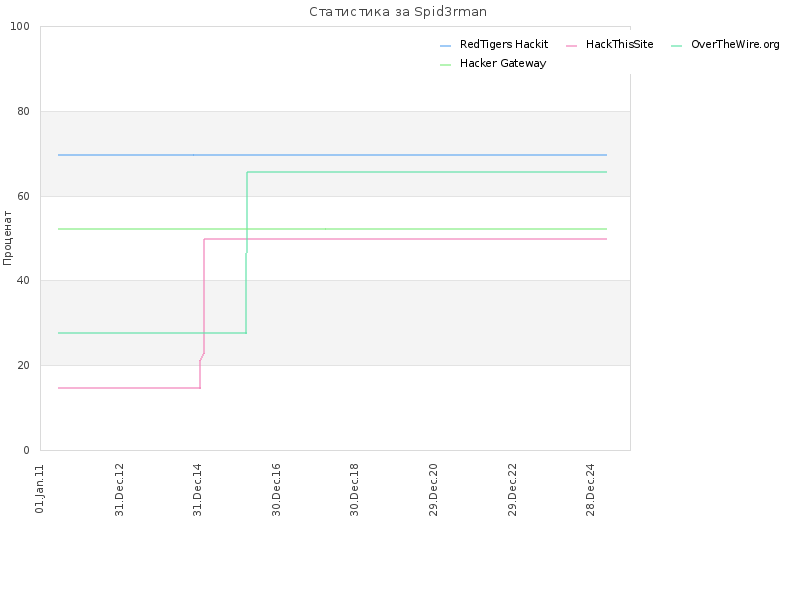Click the 28.Dec.24 x-axis label
Image resolution: width=800 pixels, height=600 pixels.
[x=591, y=490]
